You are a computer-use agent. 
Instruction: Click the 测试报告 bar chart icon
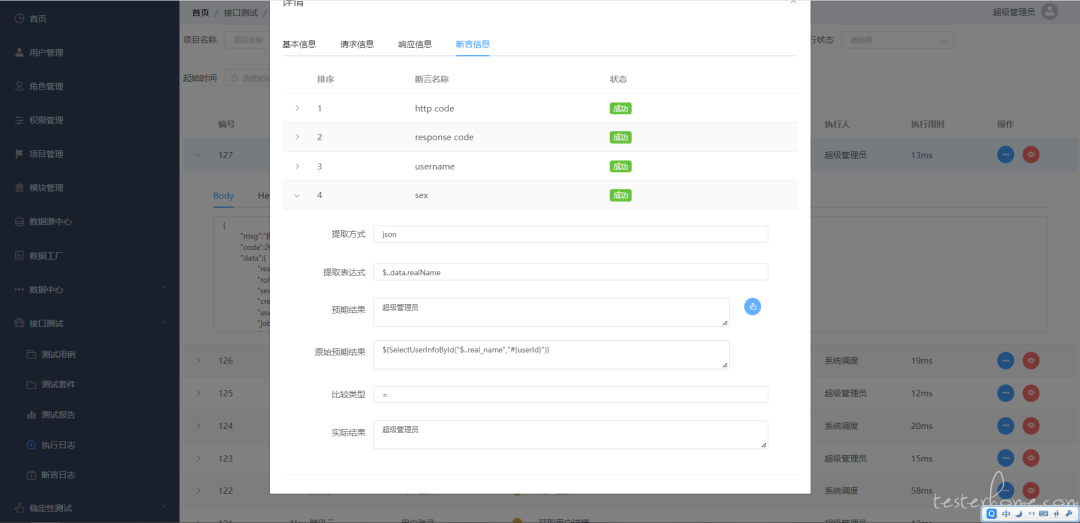pyautogui.click(x=31, y=415)
